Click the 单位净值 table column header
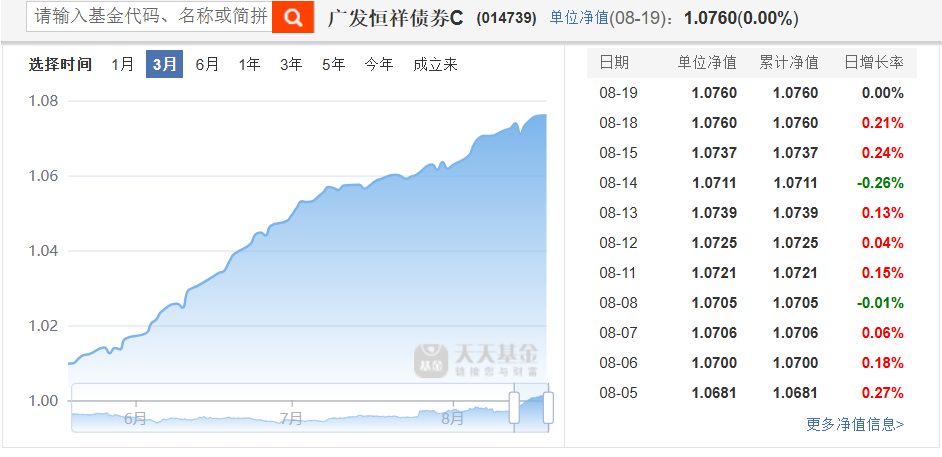942x457 pixels. pos(708,62)
